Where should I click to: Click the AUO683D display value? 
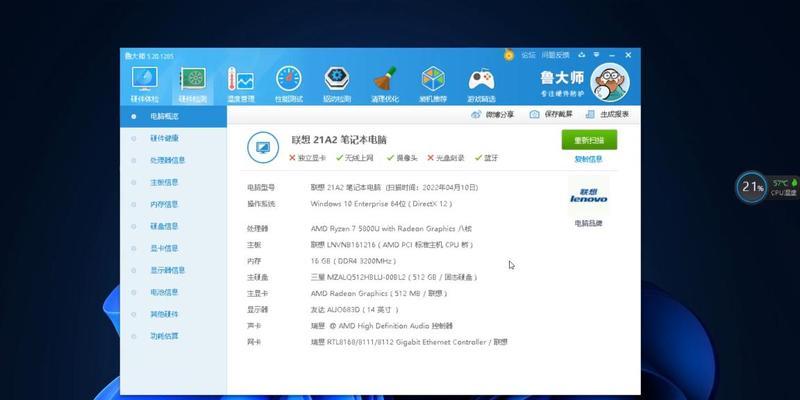pyautogui.click(x=355, y=310)
